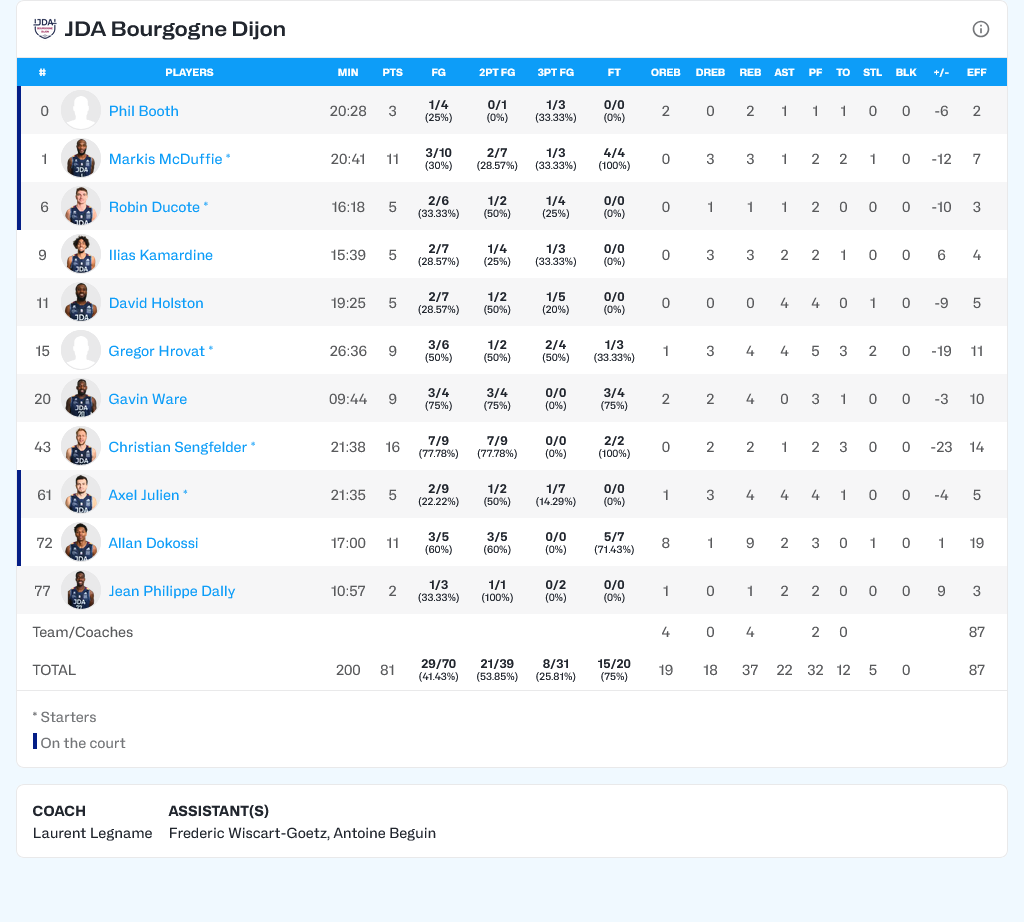
Task: Open Phil Booth's player profile
Action: pos(143,111)
